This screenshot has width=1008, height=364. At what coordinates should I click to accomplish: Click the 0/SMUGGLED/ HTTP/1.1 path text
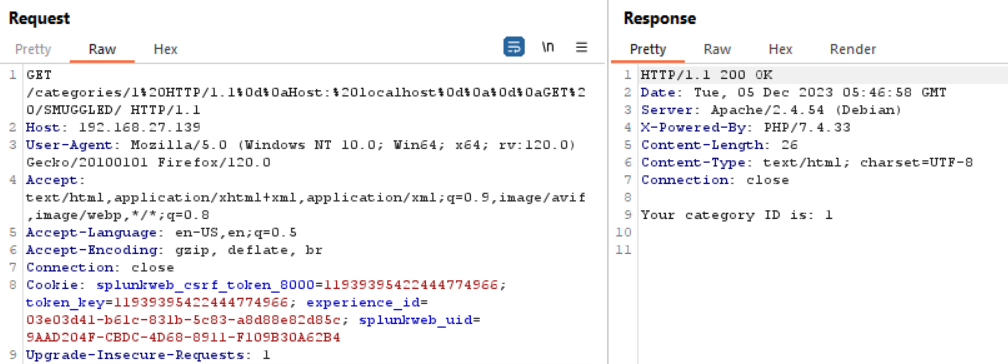(113, 110)
